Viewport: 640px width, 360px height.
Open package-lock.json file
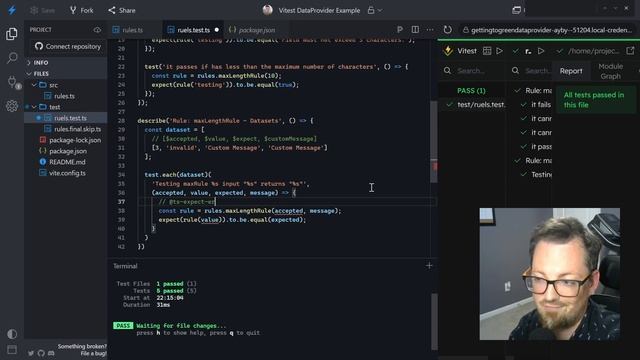coord(75,140)
